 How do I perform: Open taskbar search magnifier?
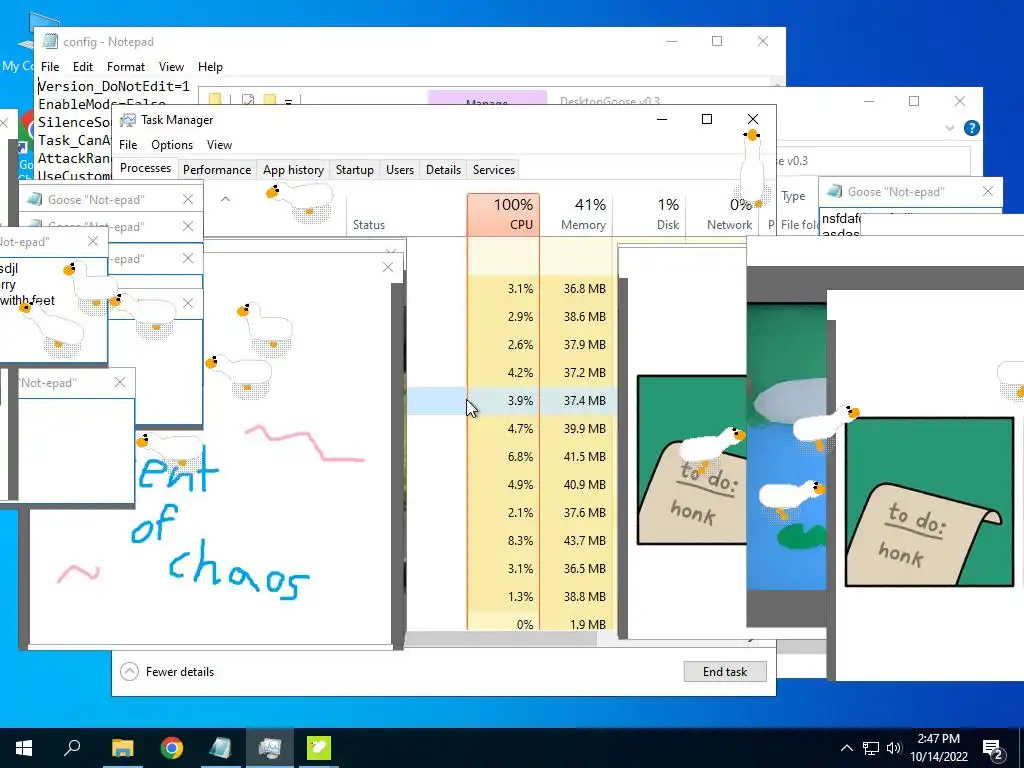[72, 748]
